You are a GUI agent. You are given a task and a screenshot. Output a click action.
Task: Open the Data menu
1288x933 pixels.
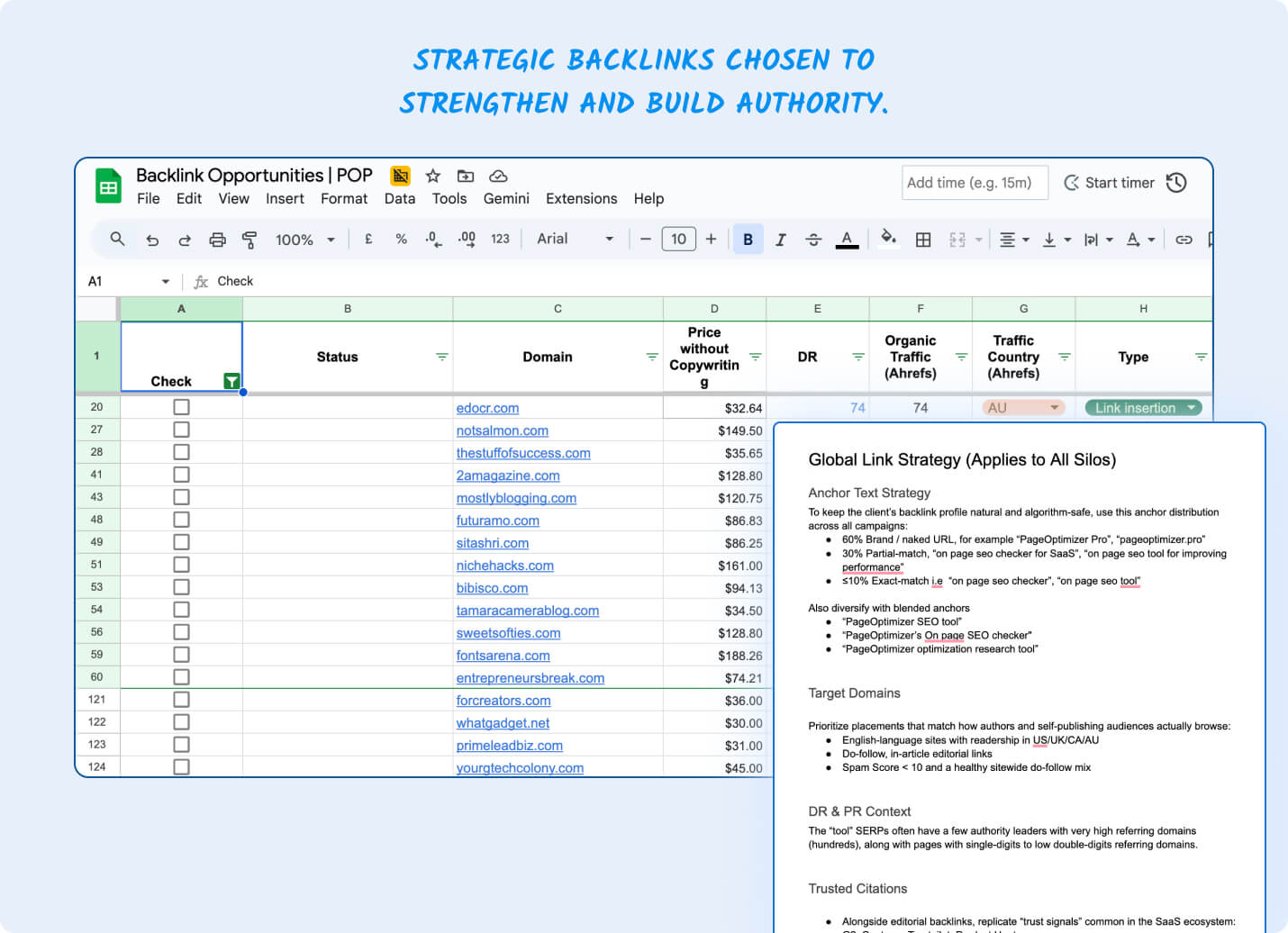[400, 199]
